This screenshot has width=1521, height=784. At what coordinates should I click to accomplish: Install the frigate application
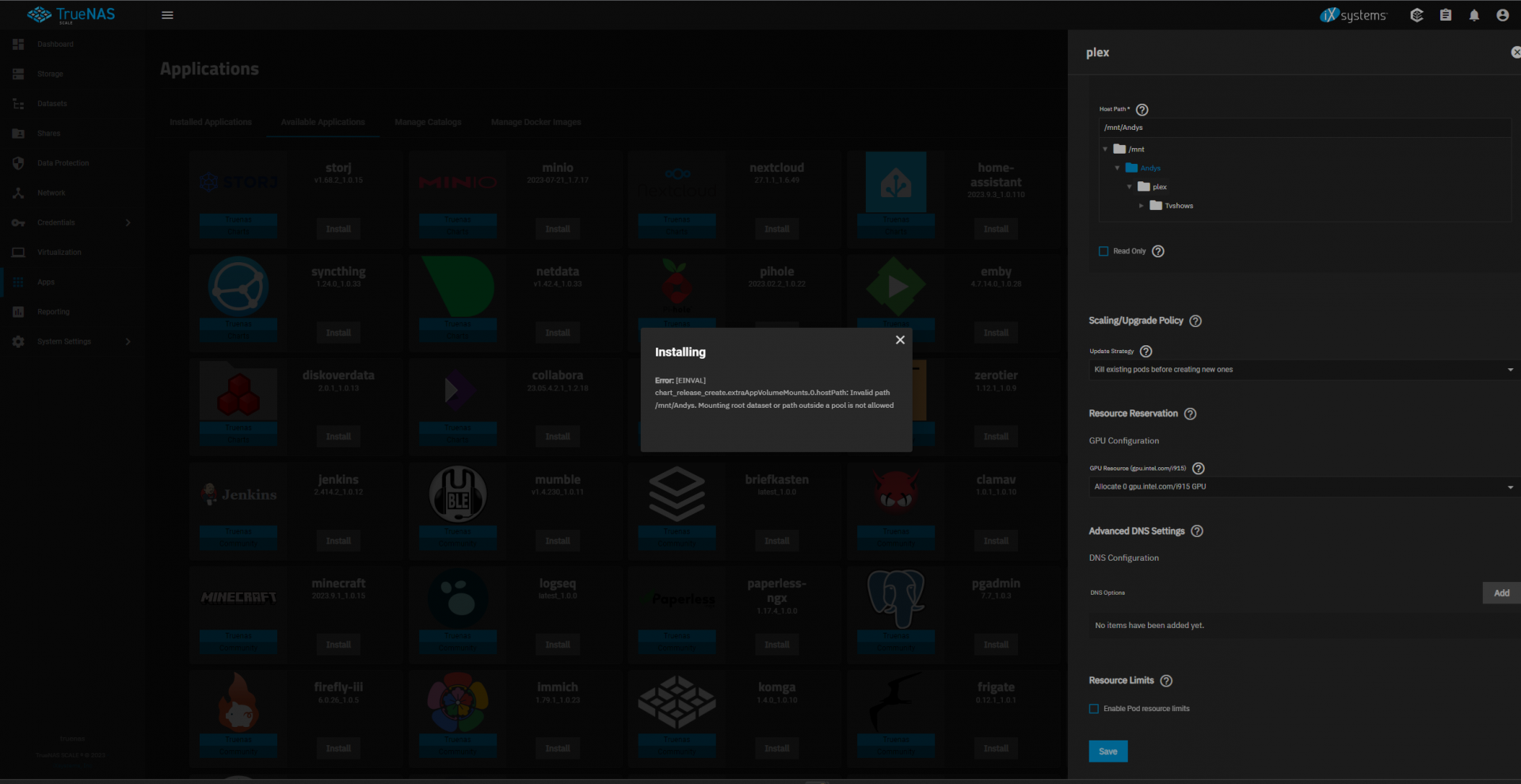(997, 748)
